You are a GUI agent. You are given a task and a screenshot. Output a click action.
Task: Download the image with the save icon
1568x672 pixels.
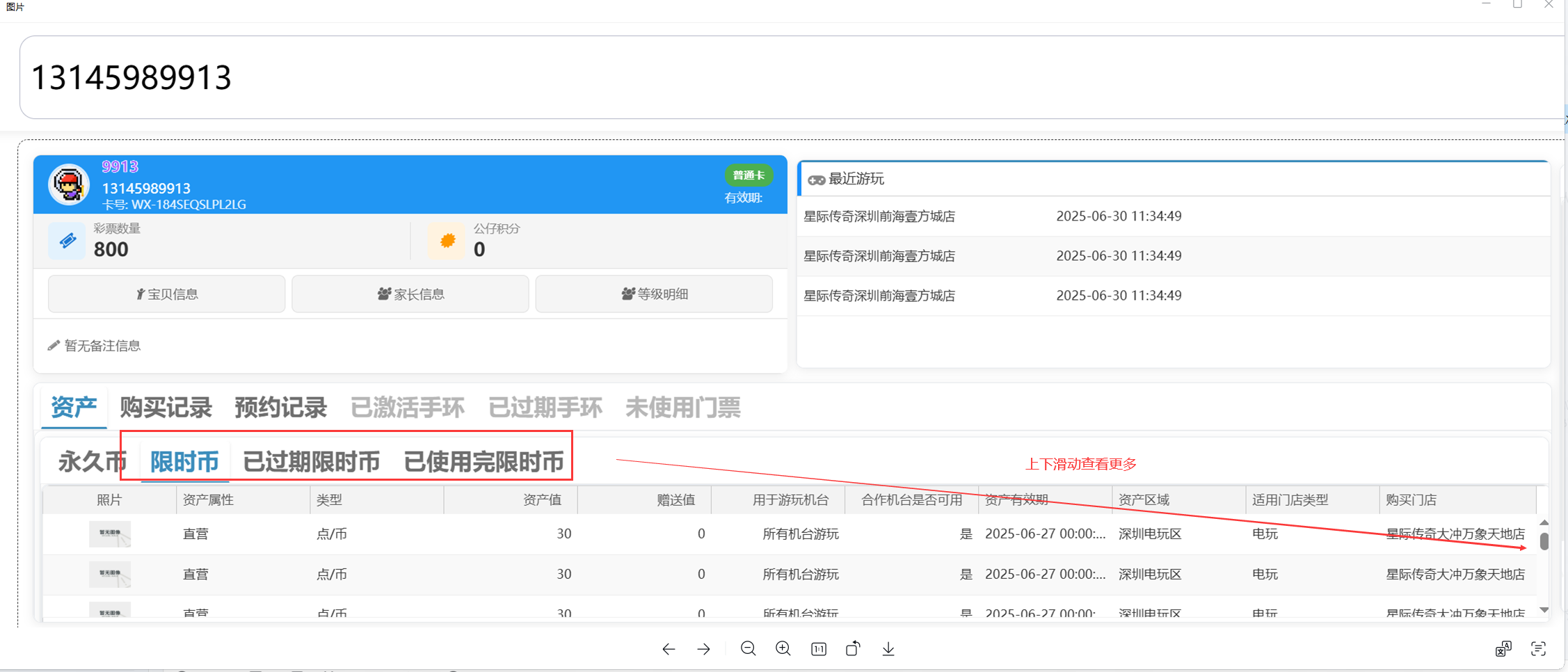888,649
